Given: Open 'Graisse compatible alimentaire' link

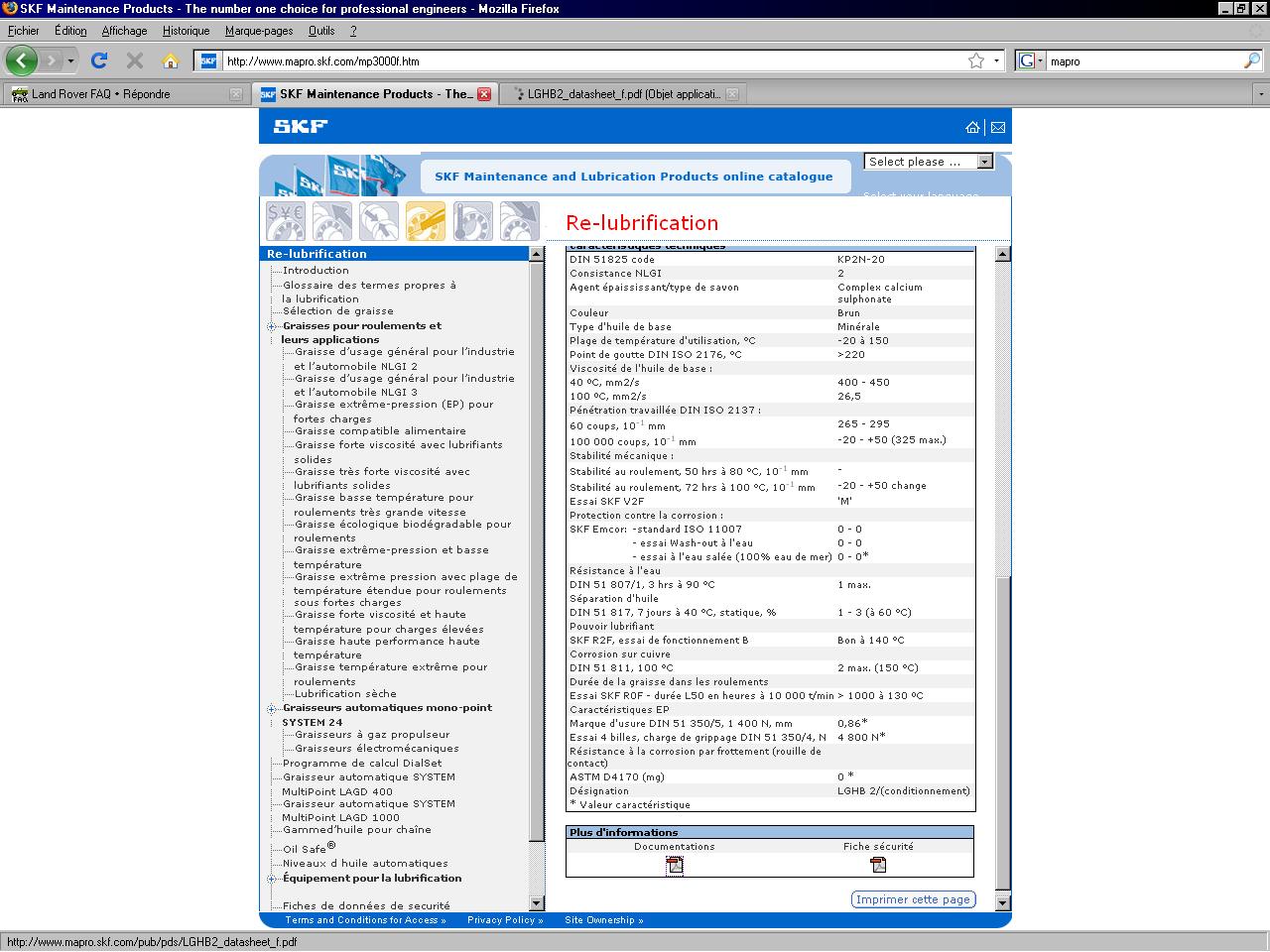Looking at the screenshot, I should pos(380,431).
